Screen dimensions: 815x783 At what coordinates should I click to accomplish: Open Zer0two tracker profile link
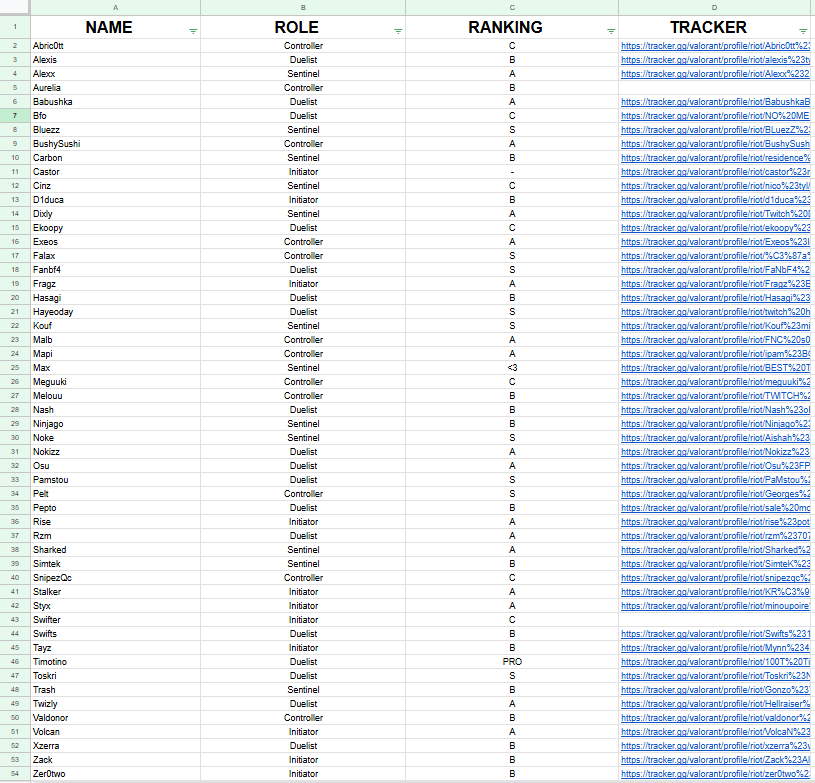pos(715,774)
